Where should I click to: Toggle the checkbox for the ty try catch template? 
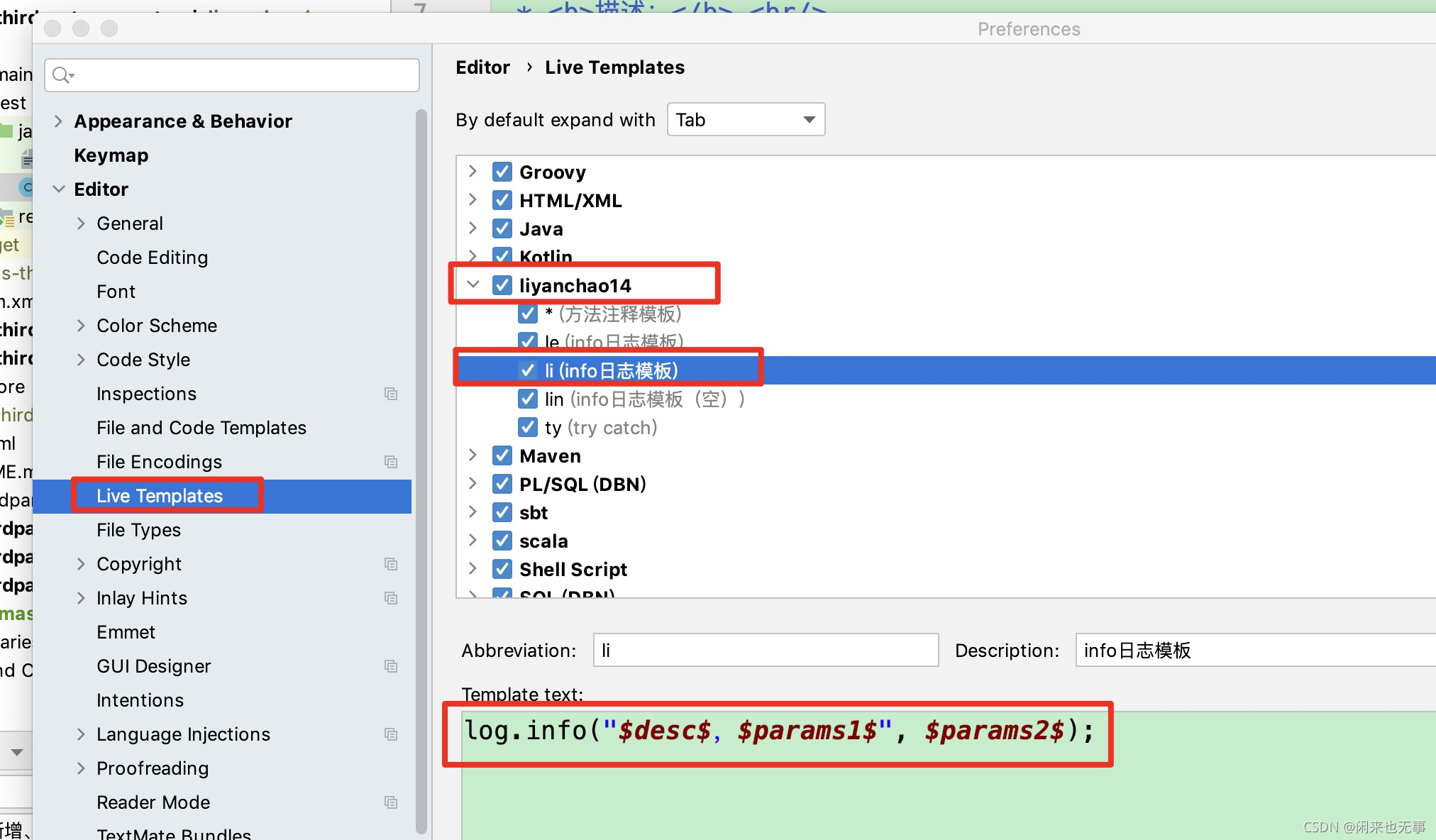(x=528, y=427)
